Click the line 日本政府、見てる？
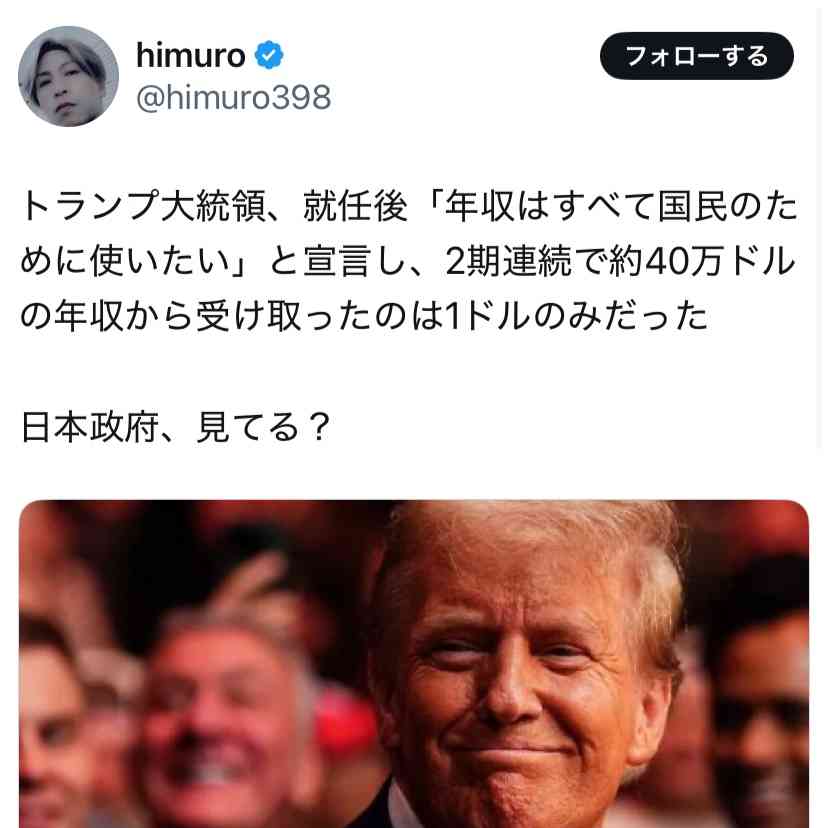Screen dimensions: 828x828 click(x=176, y=427)
